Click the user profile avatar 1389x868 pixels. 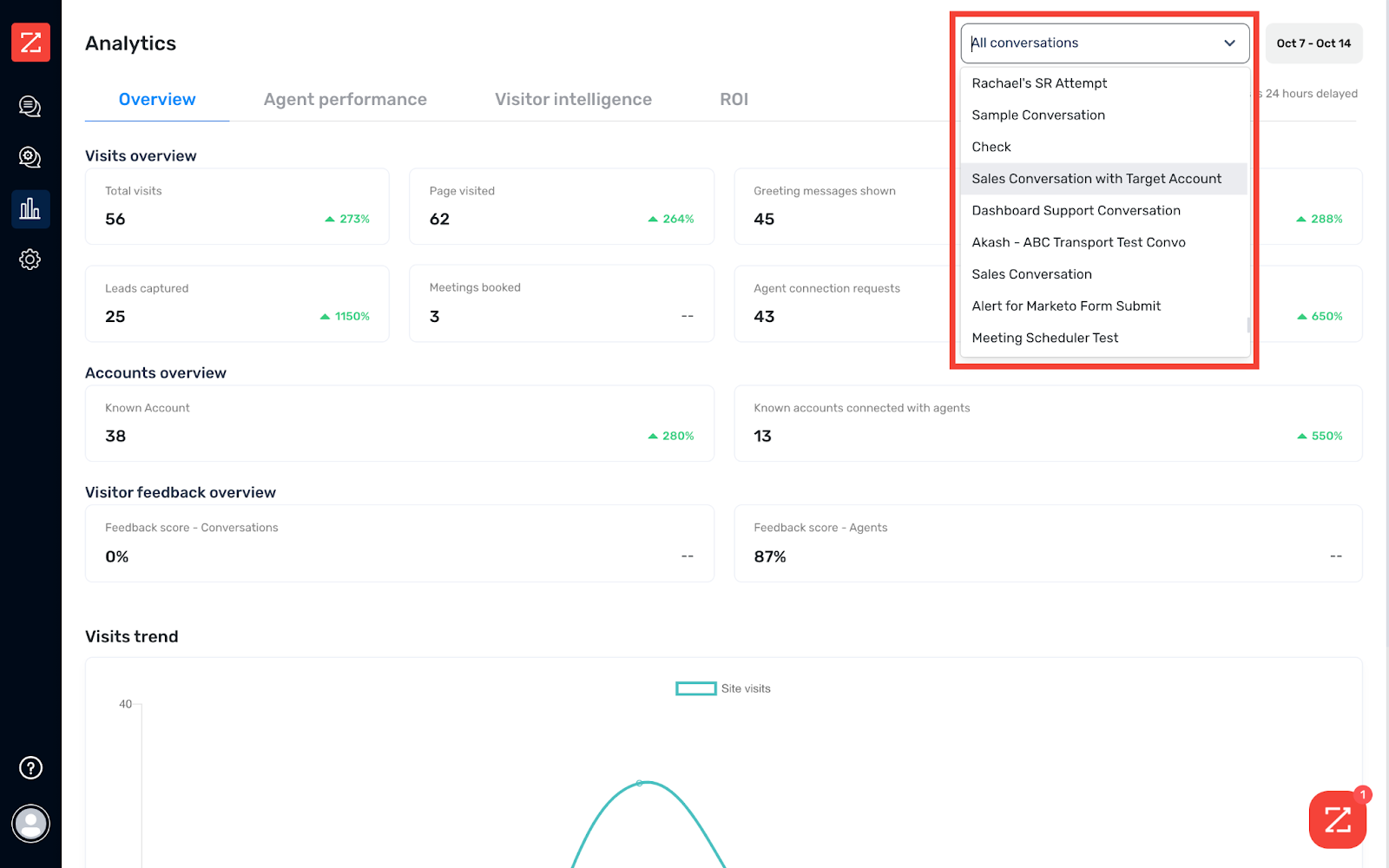tap(30, 824)
